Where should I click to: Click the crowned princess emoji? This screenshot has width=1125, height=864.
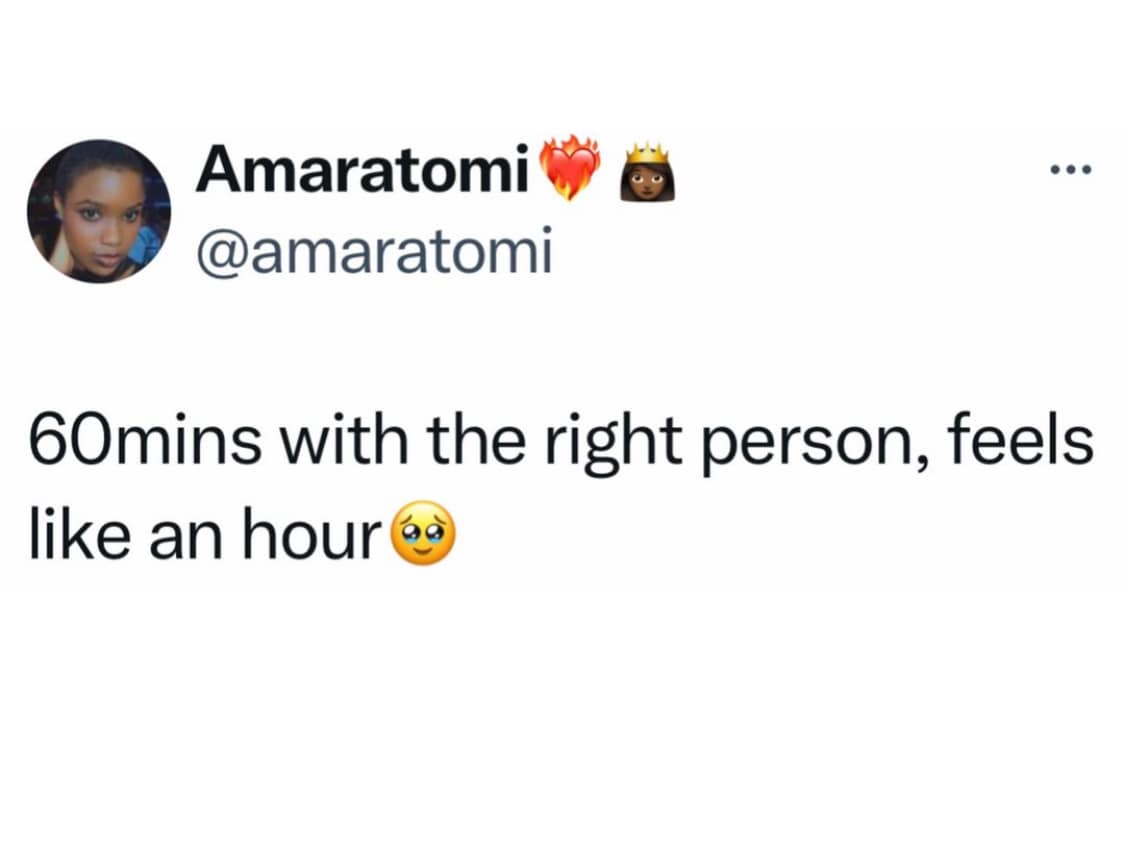(x=646, y=172)
